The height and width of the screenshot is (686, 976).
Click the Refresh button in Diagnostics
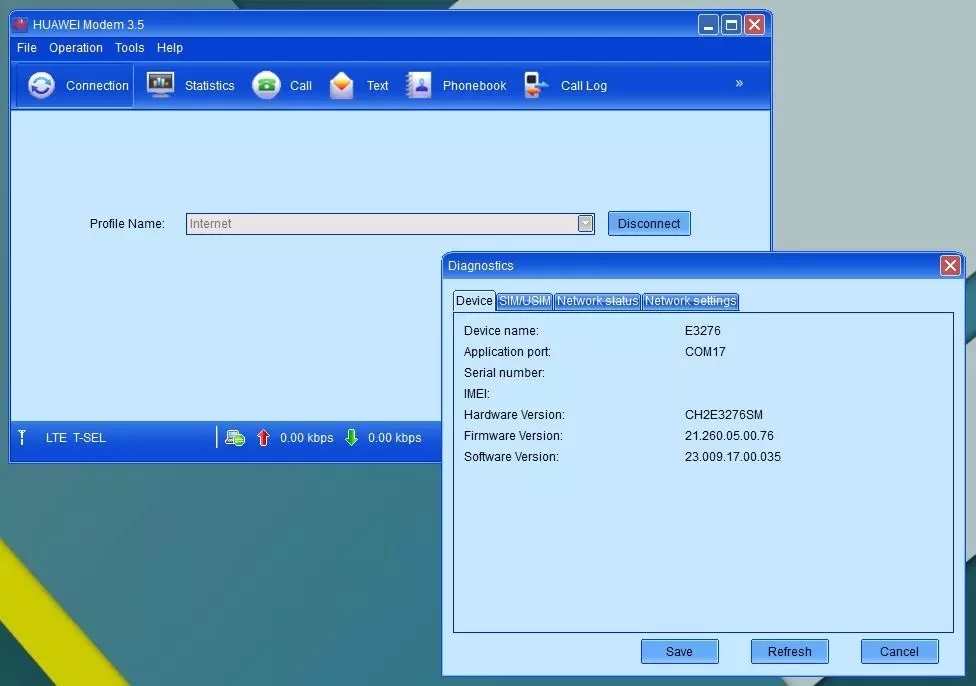(789, 651)
